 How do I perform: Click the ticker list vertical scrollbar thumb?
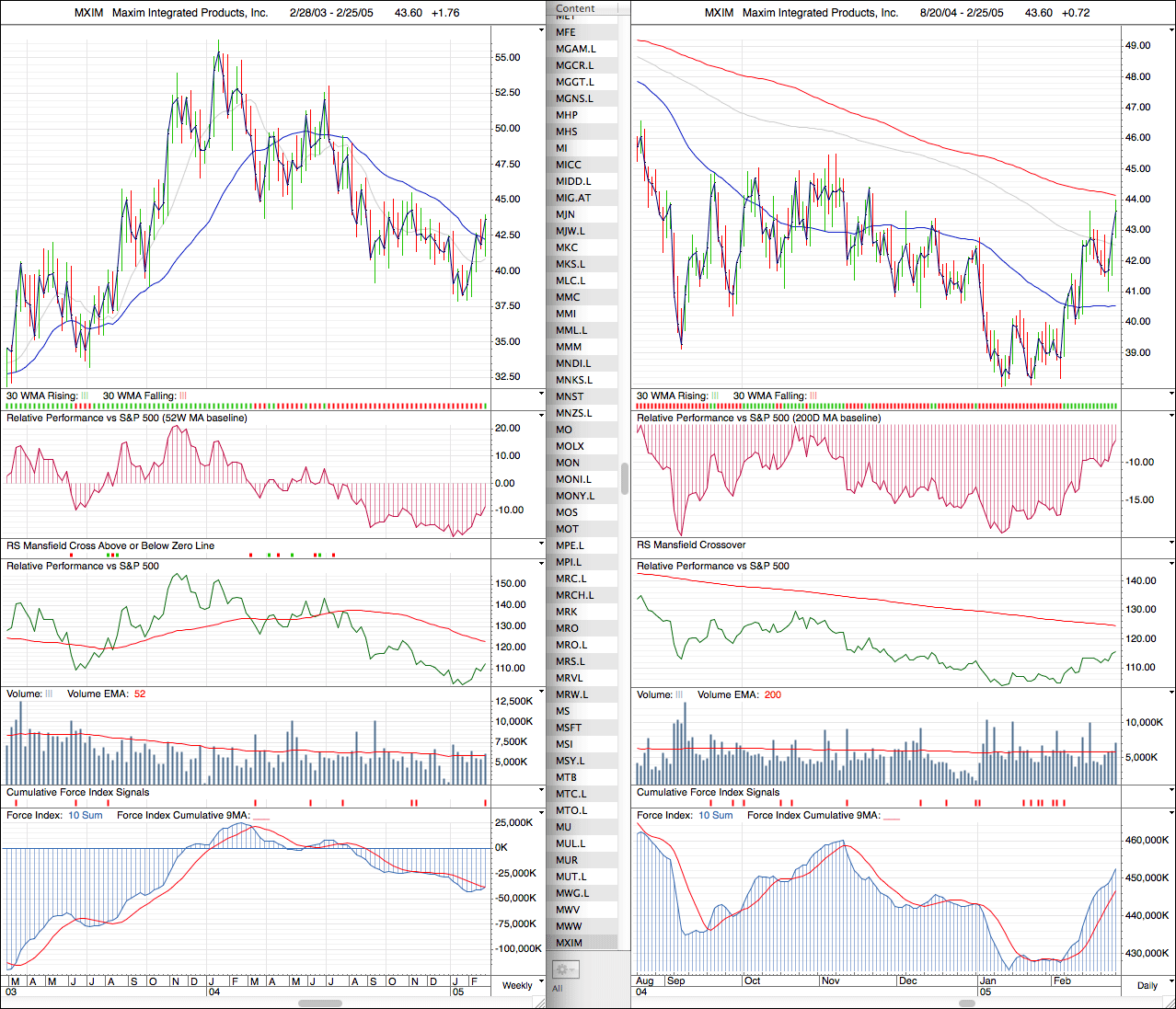(x=625, y=478)
